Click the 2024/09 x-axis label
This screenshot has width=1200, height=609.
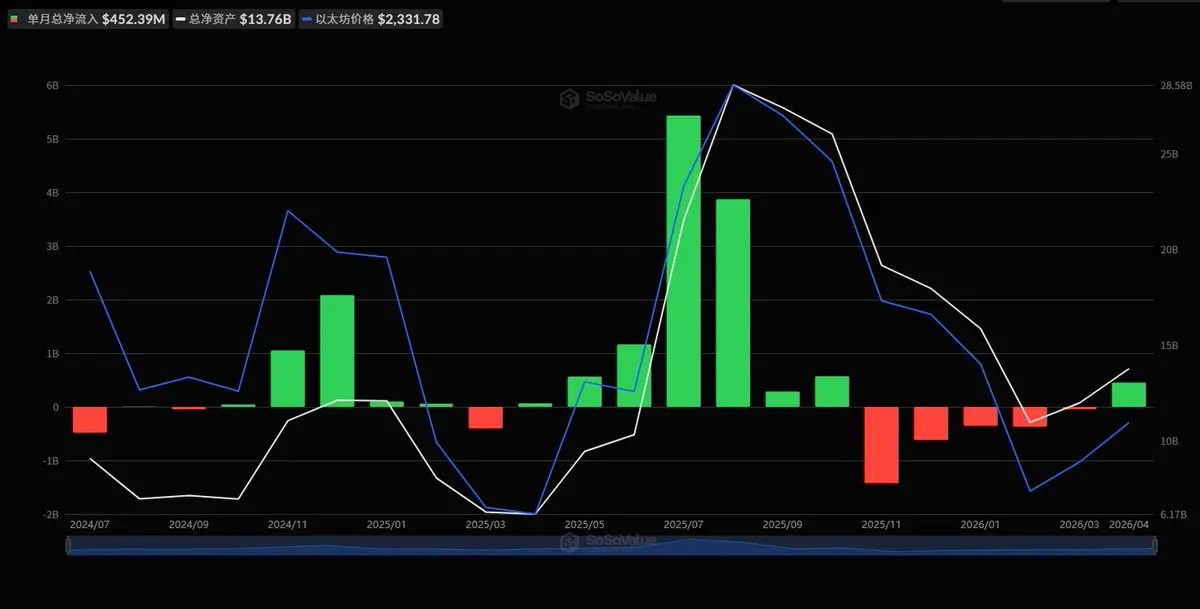[x=189, y=524]
